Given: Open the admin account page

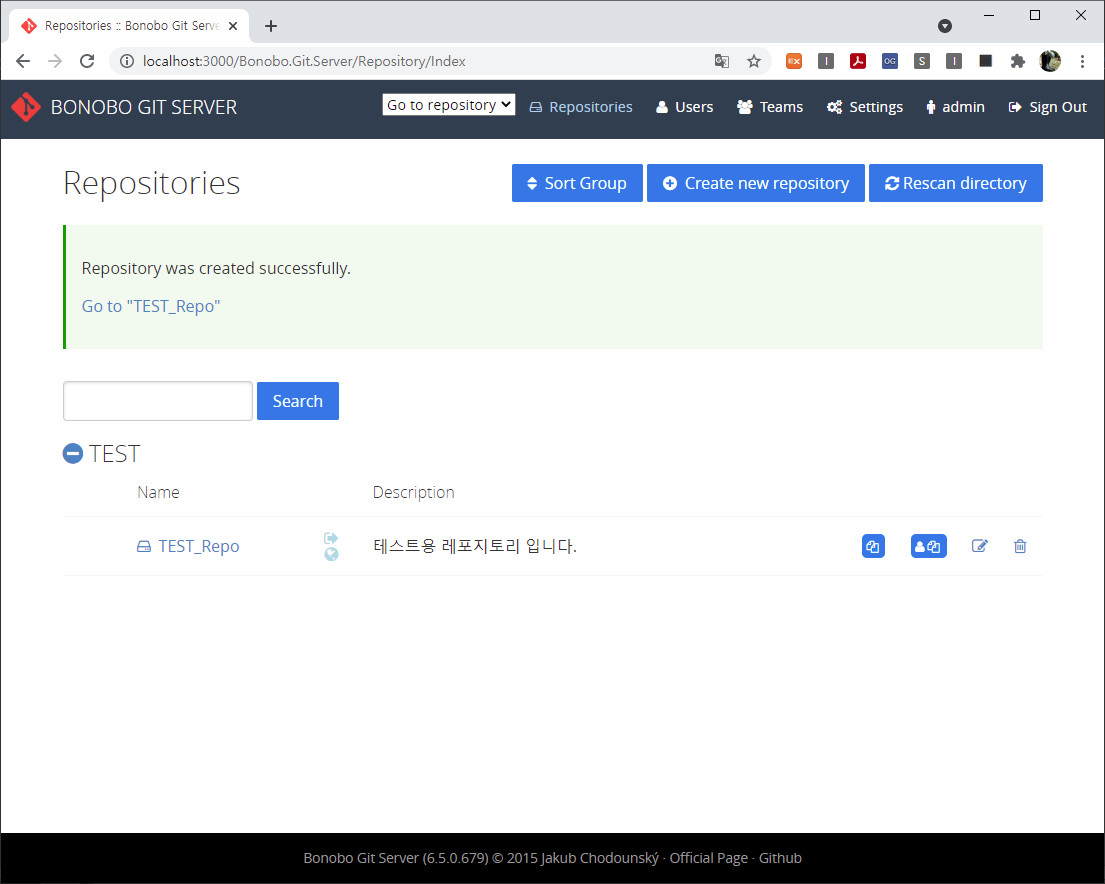Looking at the screenshot, I should (x=955, y=107).
